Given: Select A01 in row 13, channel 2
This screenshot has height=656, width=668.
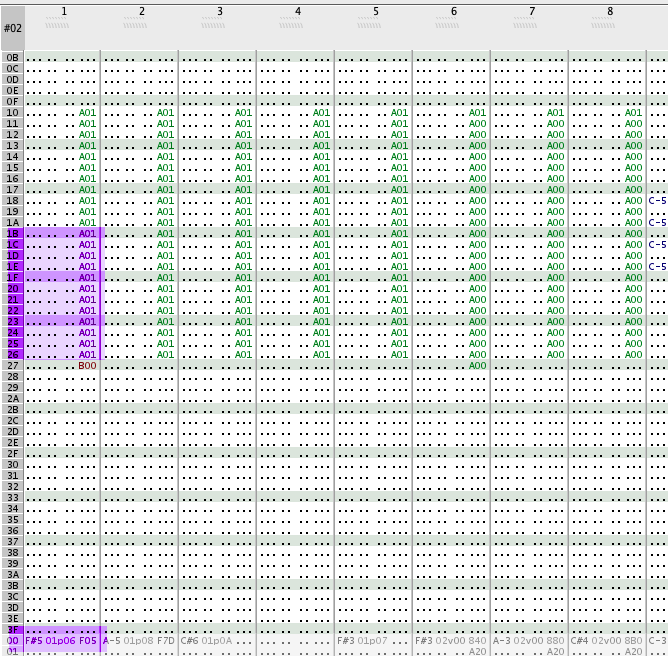Looking at the screenshot, I should (x=165, y=146).
